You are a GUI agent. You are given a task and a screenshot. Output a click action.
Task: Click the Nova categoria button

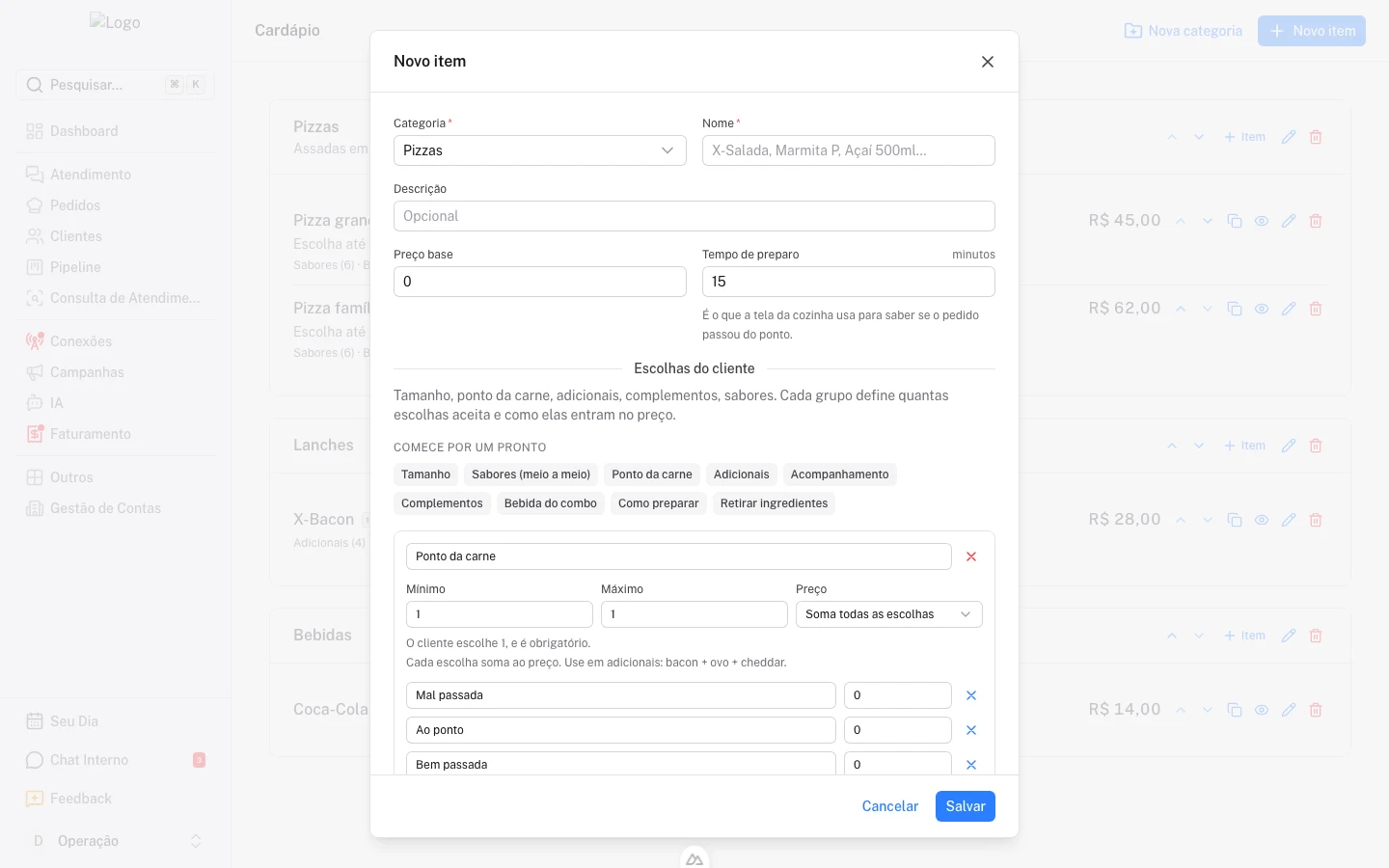click(x=1184, y=31)
